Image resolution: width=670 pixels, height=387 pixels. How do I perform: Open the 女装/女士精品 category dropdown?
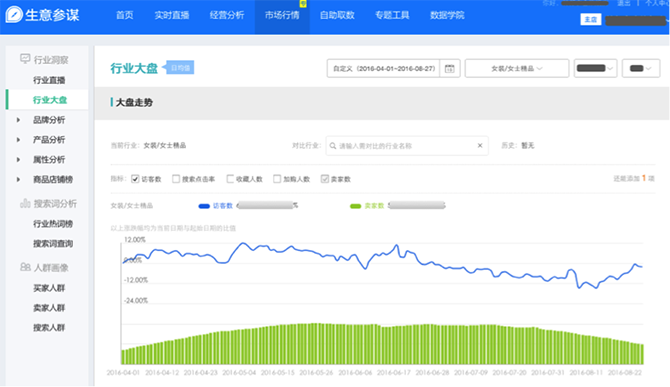[517, 68]
